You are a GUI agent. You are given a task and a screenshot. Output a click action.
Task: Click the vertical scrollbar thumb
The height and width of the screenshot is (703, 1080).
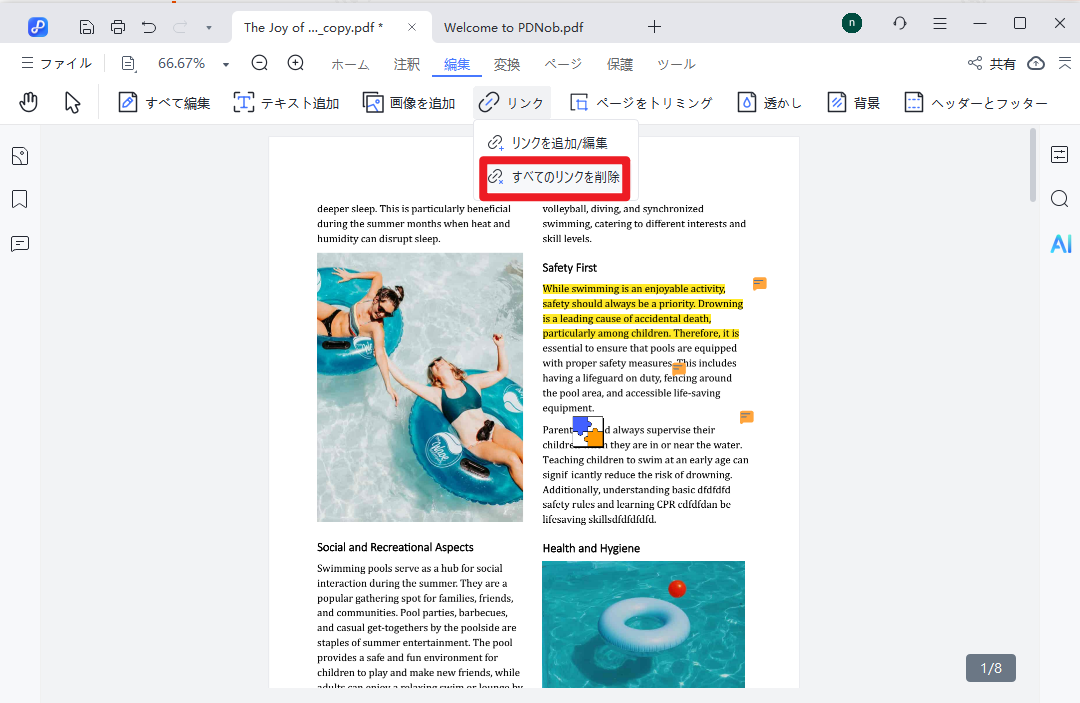1033,165
